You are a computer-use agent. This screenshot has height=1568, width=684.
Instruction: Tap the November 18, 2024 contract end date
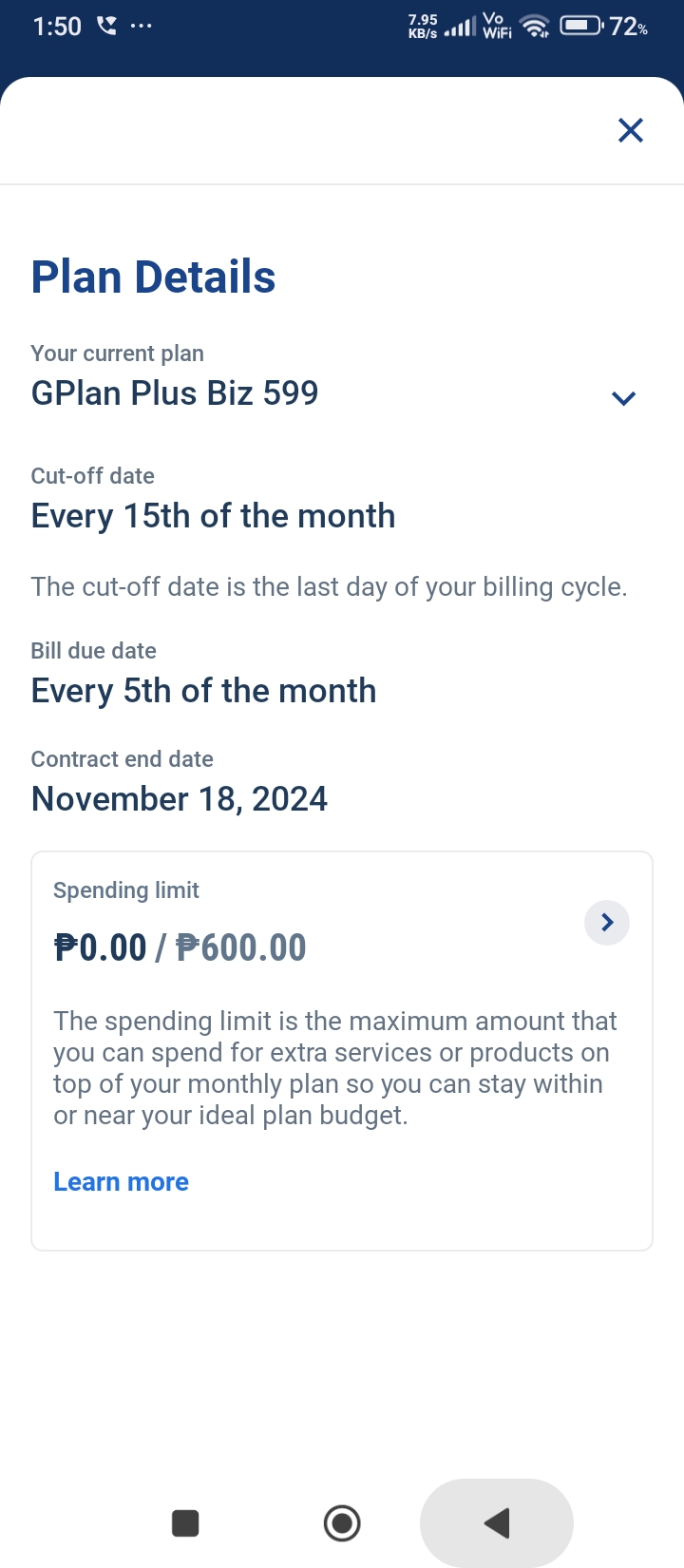pyautogui.click(x=180, y=799)
